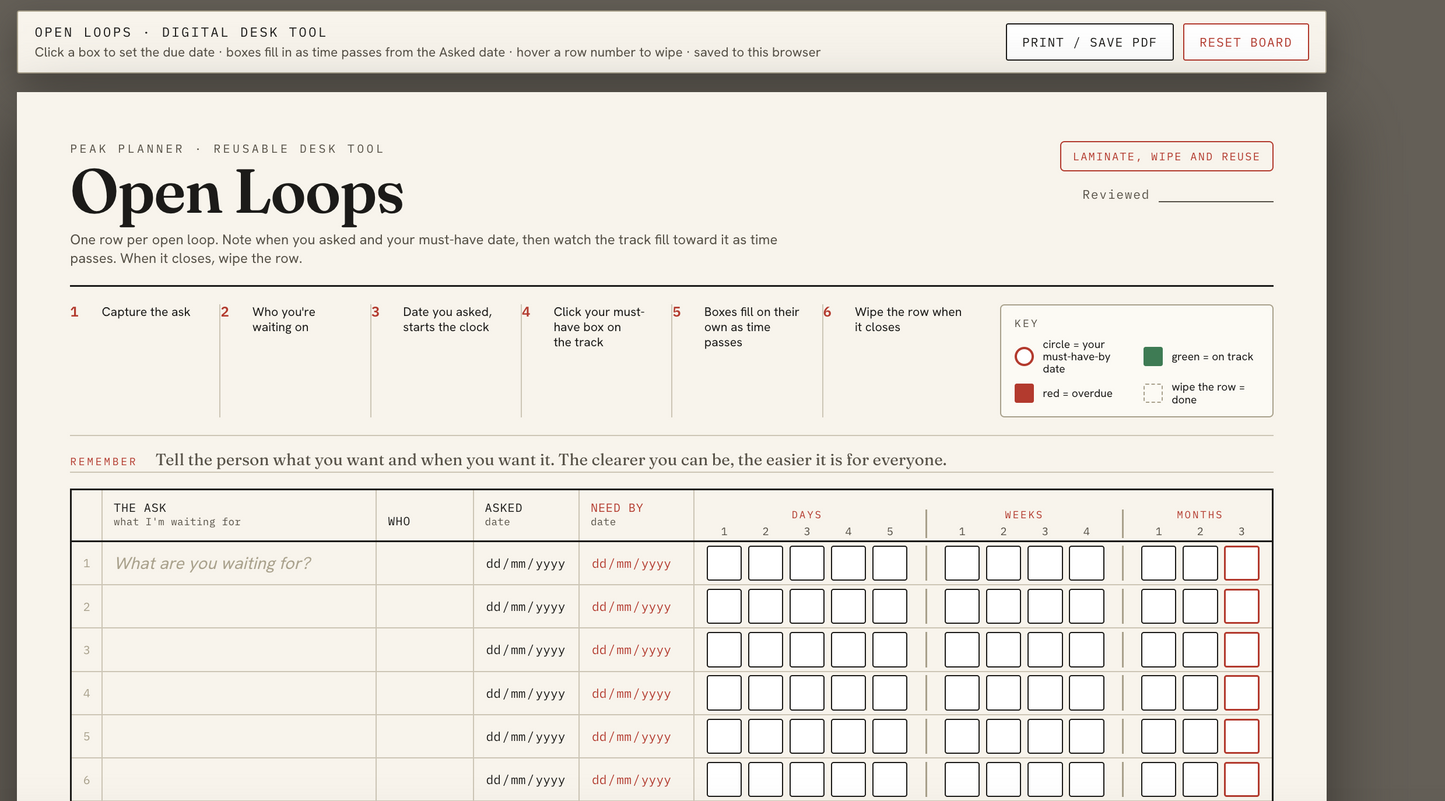Mark Weeks box 3 in row 4
This screenshot has width=1445, height=801.
1045,693
